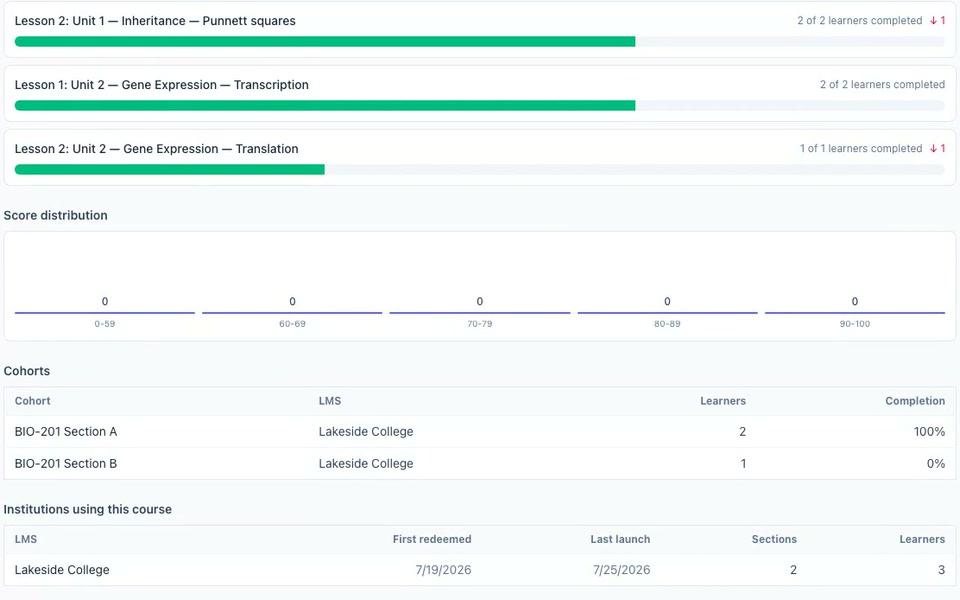Open the BIO-201 Section B cohort row
The image size is (960, 600).
coord(480,463)
